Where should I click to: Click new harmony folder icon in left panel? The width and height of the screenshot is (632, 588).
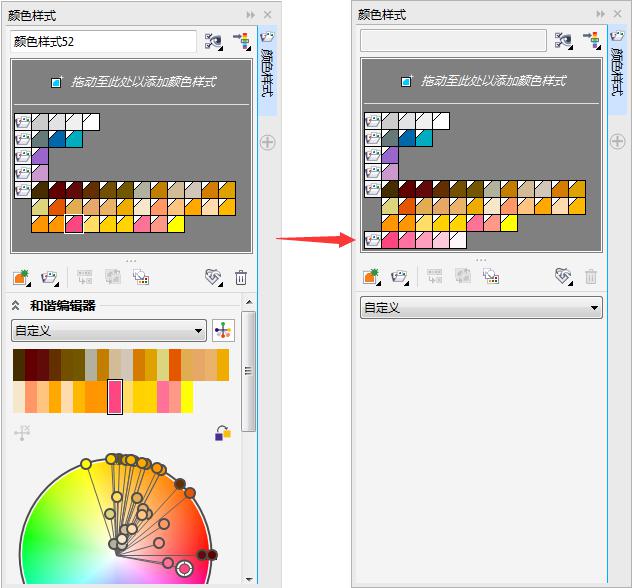pyautogui.click(x=50, y=277)
